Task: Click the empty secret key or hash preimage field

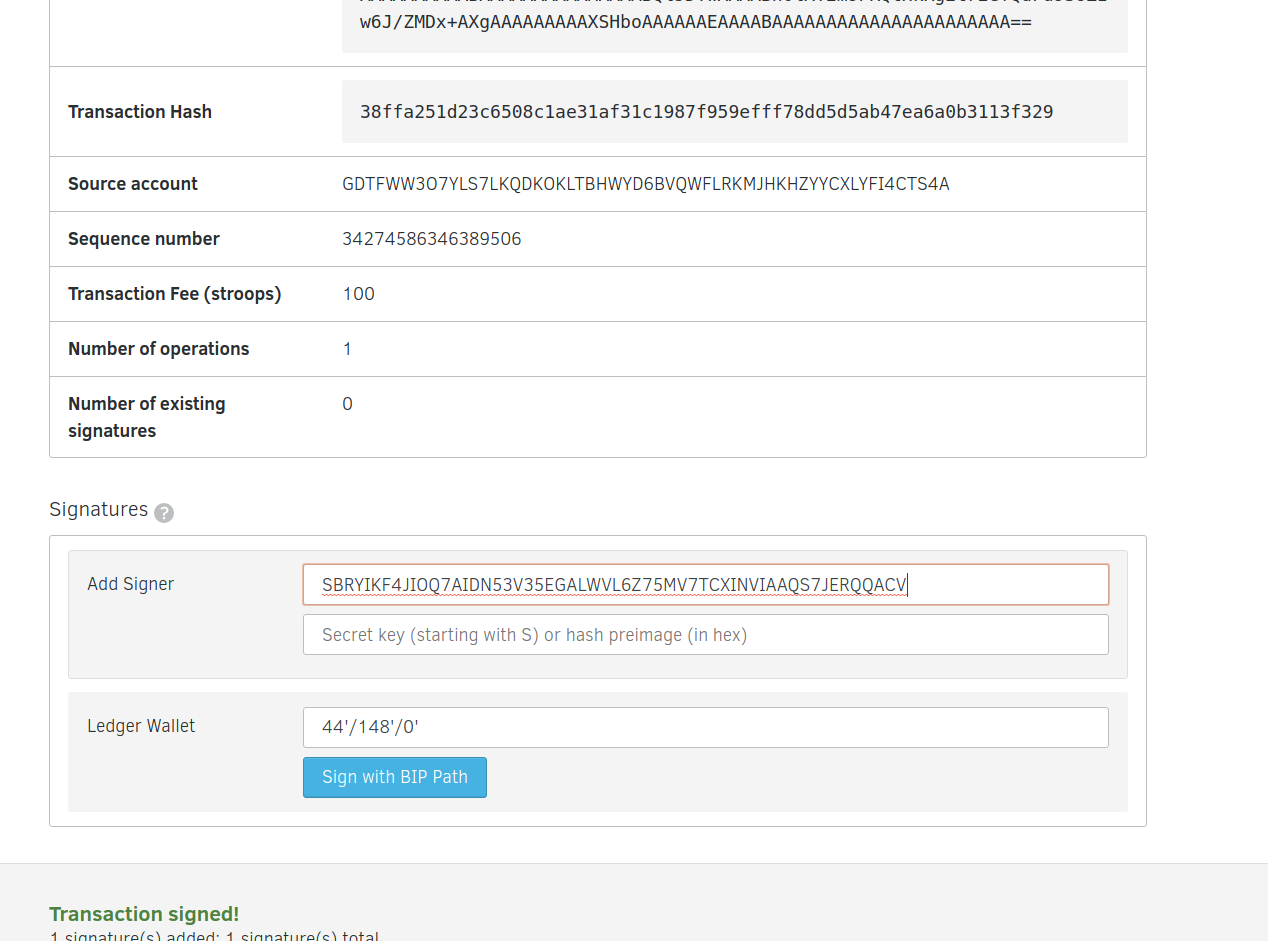Action: click(705, 635)
